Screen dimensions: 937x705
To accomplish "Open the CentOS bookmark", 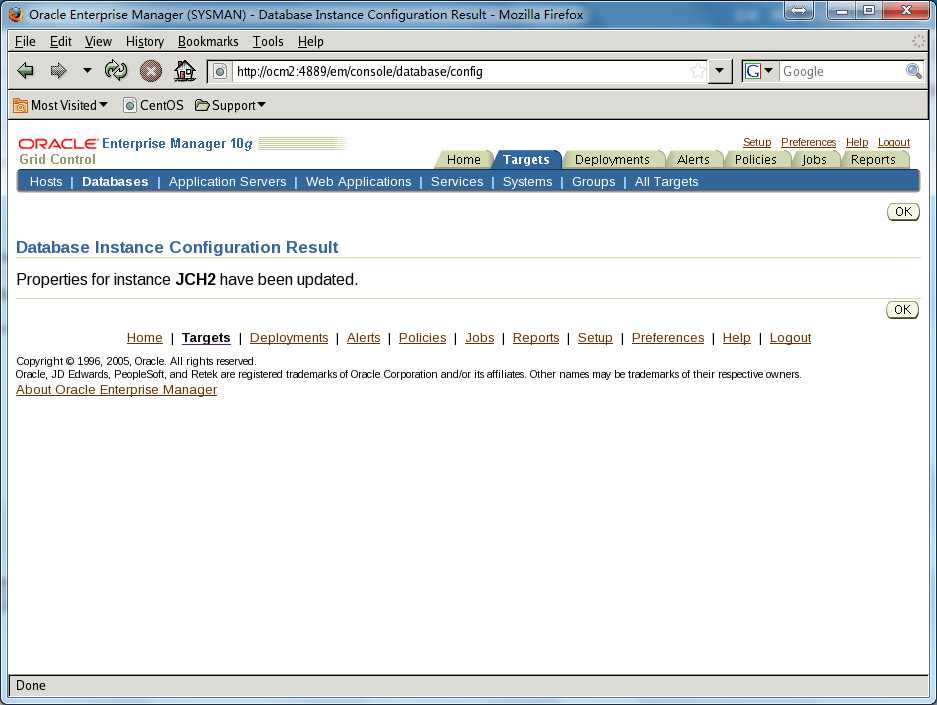I will (x=154, y=105).
